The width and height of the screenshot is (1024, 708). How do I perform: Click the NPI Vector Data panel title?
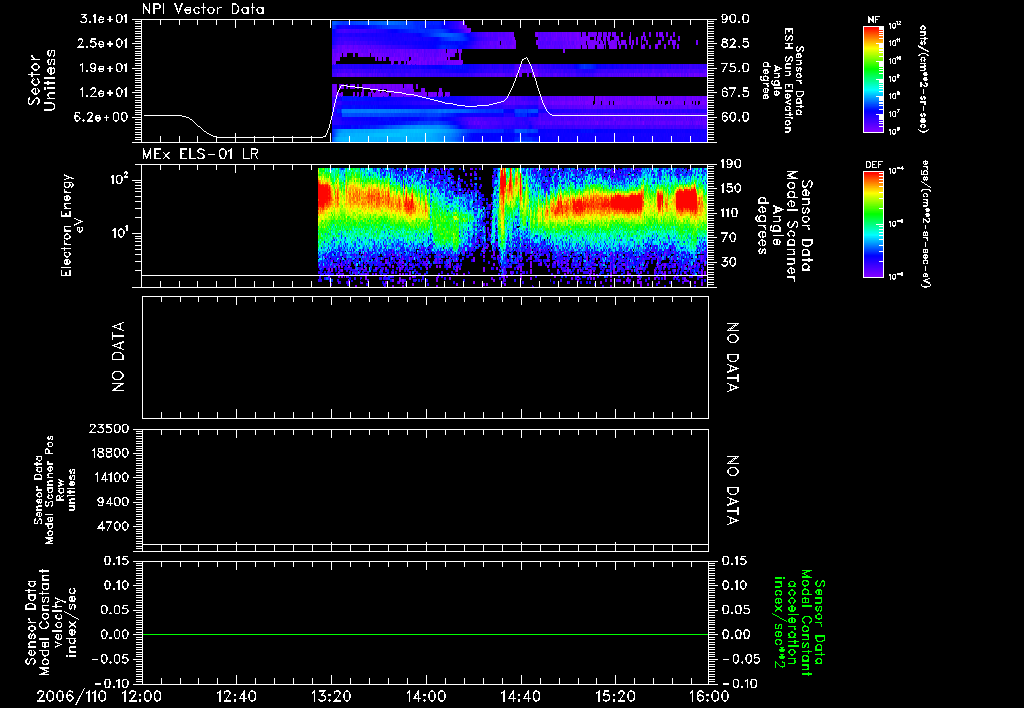click(203, 9)
